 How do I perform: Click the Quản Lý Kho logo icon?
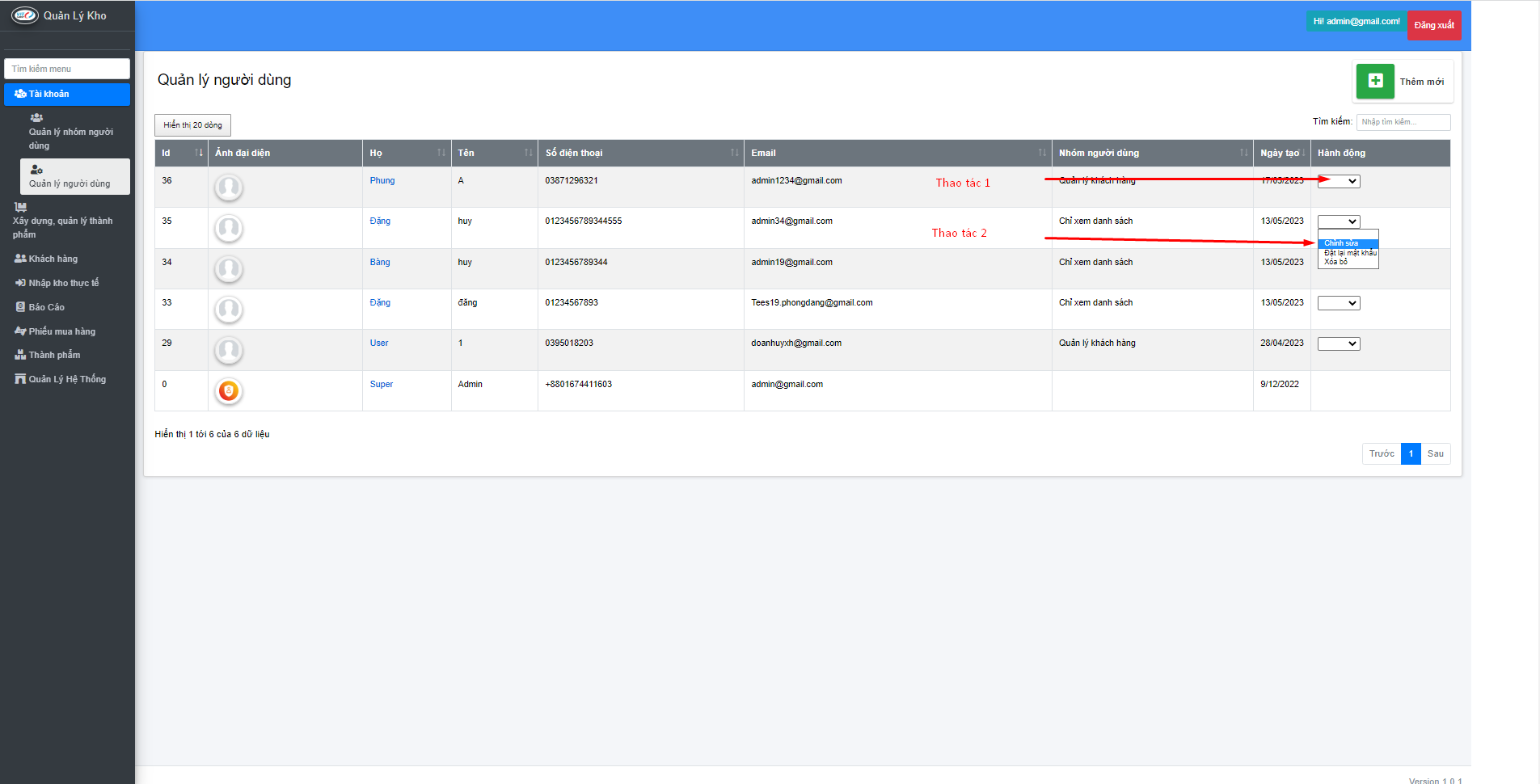[x=24, y=15]
